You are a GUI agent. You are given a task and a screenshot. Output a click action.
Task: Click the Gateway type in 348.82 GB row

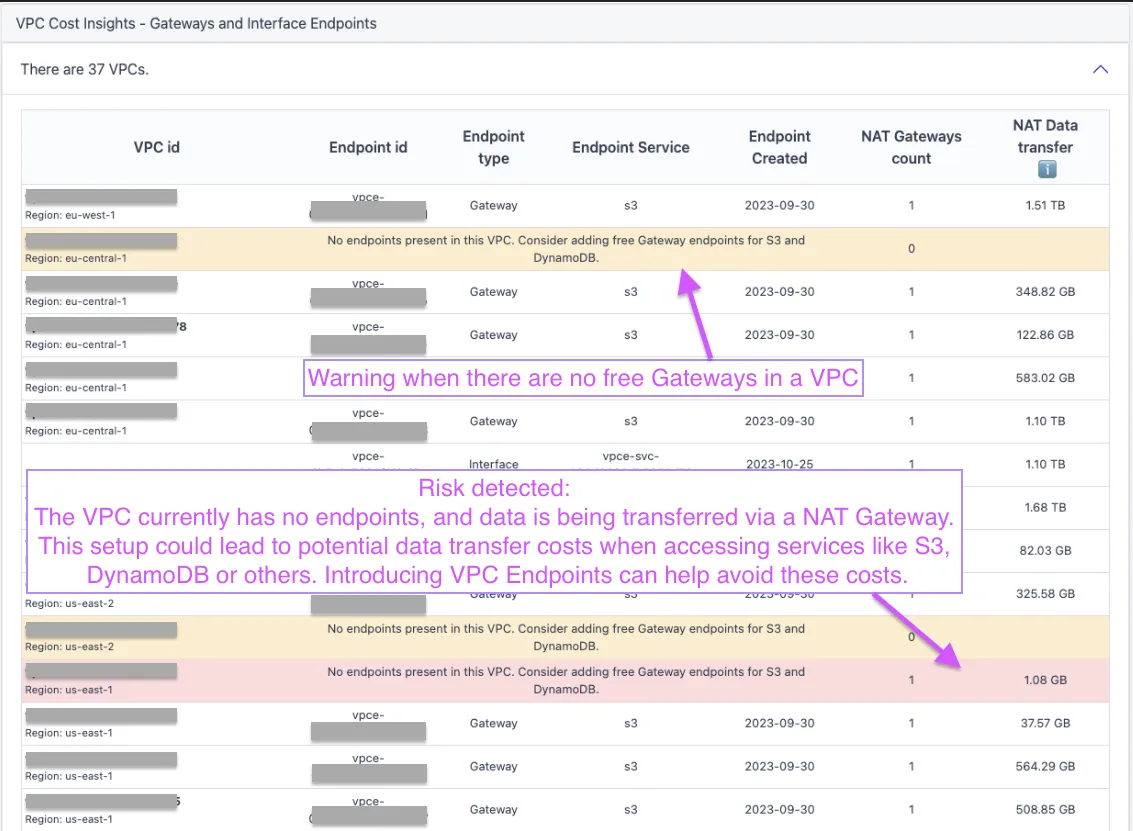(x=494, y=292)
